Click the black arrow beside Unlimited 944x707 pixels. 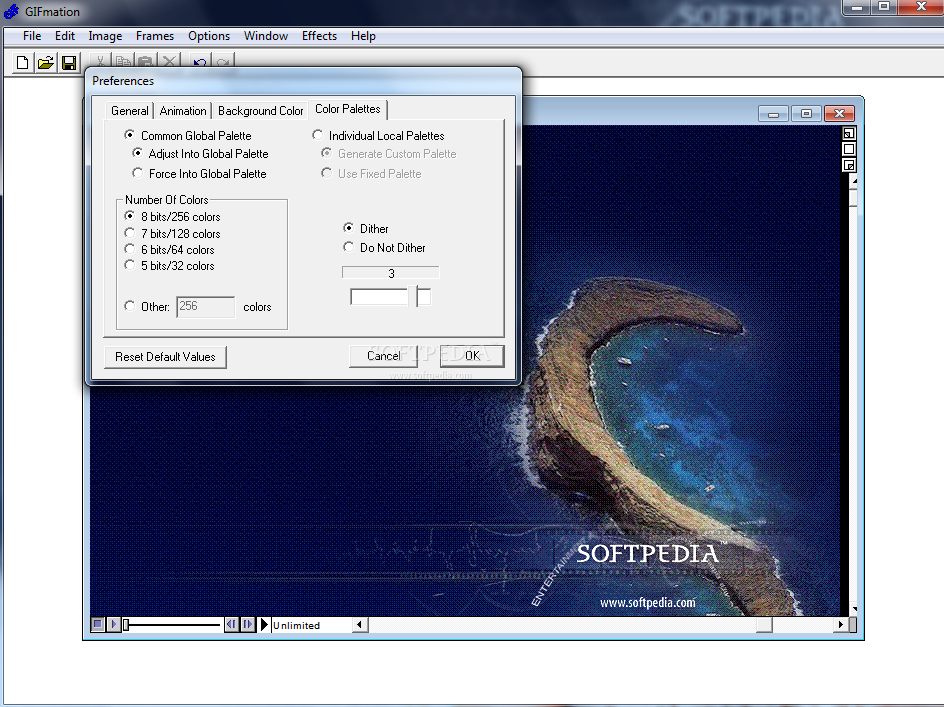[264, 624]
